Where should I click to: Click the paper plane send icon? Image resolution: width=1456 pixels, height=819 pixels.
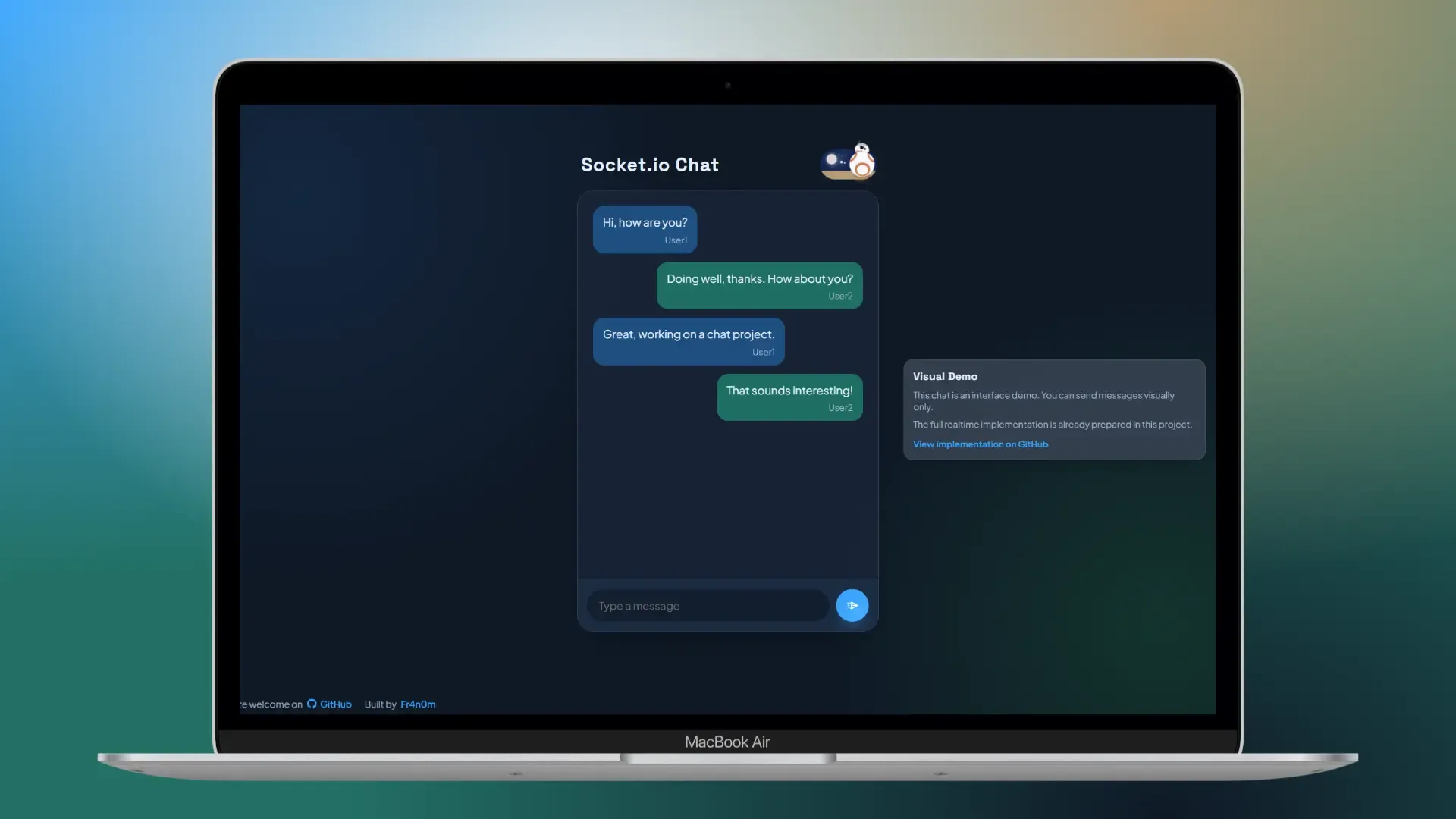point(852,605)
